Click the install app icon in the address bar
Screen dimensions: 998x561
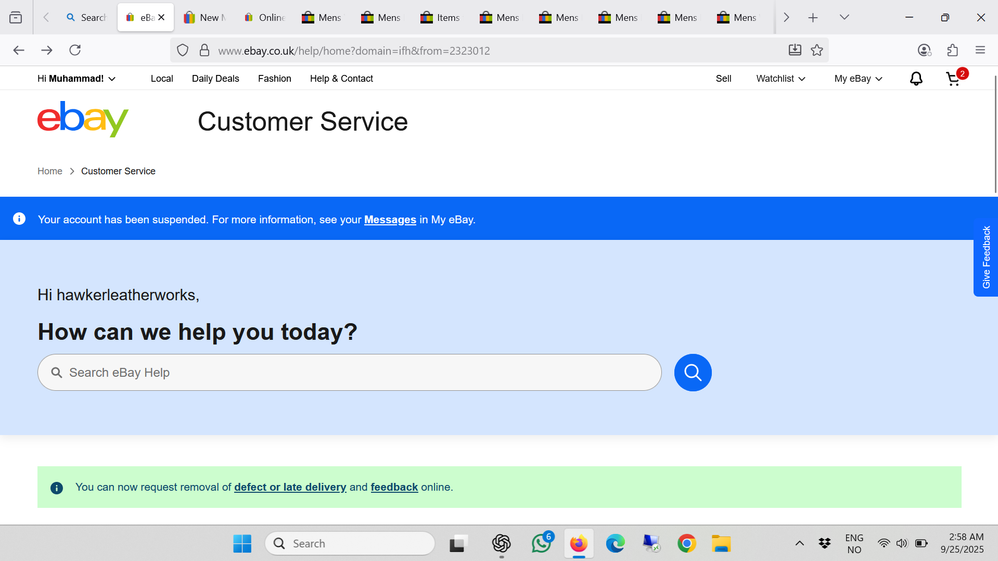pyautogui.click(x=795, y=50)
